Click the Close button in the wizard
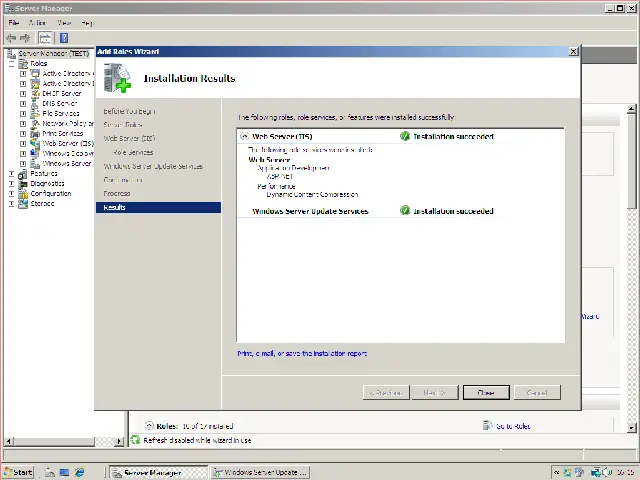 (x=486, y=392)
